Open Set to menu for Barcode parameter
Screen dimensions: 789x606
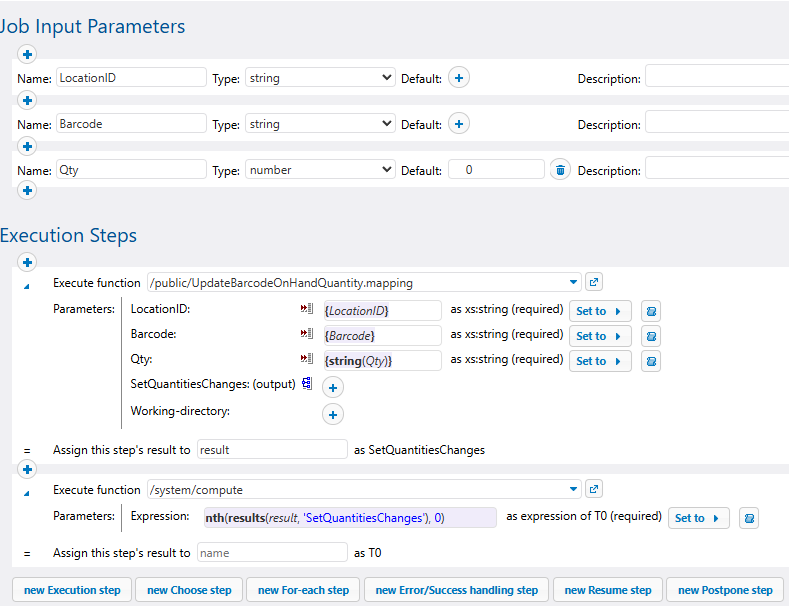pyautogui.click(x=600, y=336)
